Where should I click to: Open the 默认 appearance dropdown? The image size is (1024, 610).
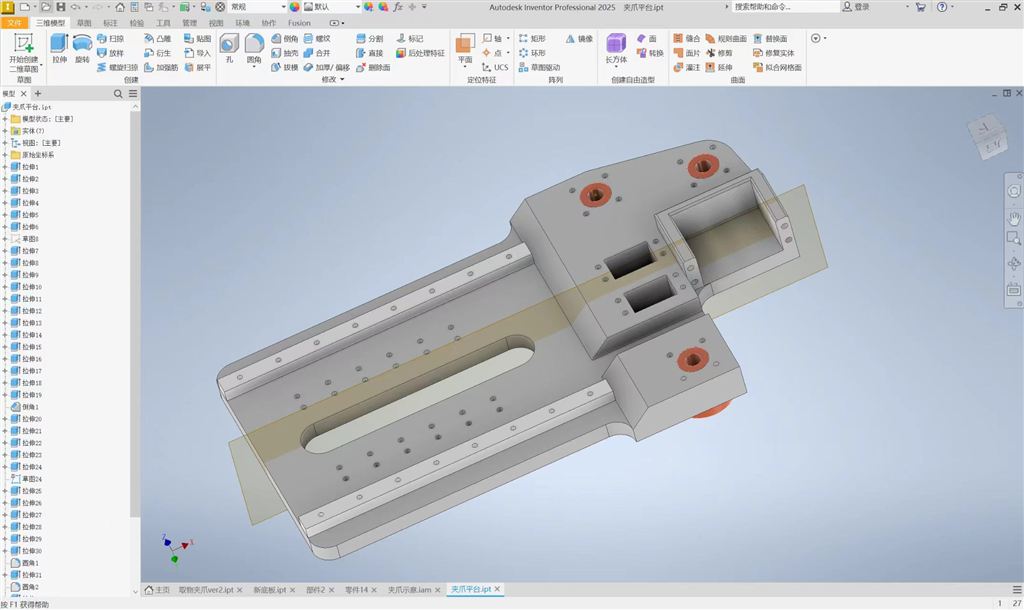point(357,6)
